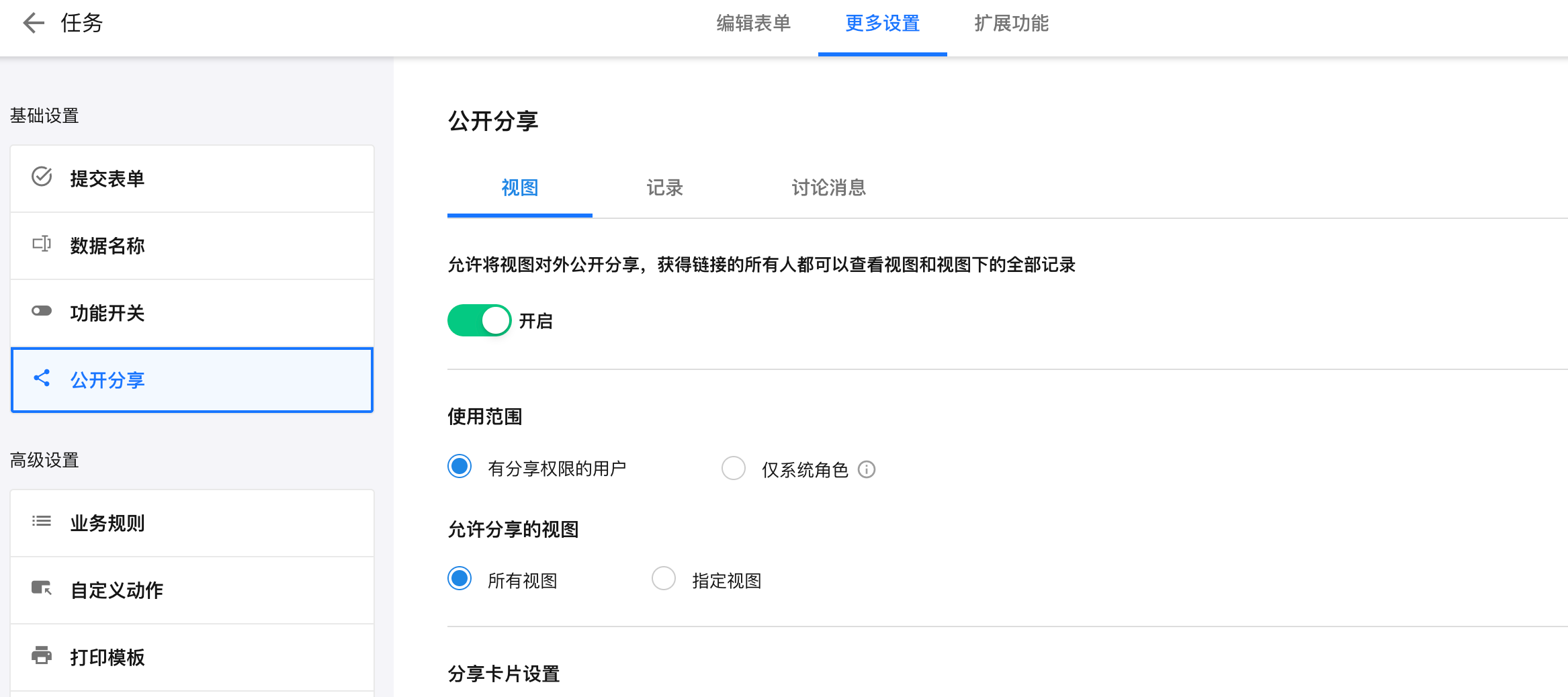Select the 视图 sharing tab
The width and height of the screenshot is (1568, 697).
pos(519,188)
